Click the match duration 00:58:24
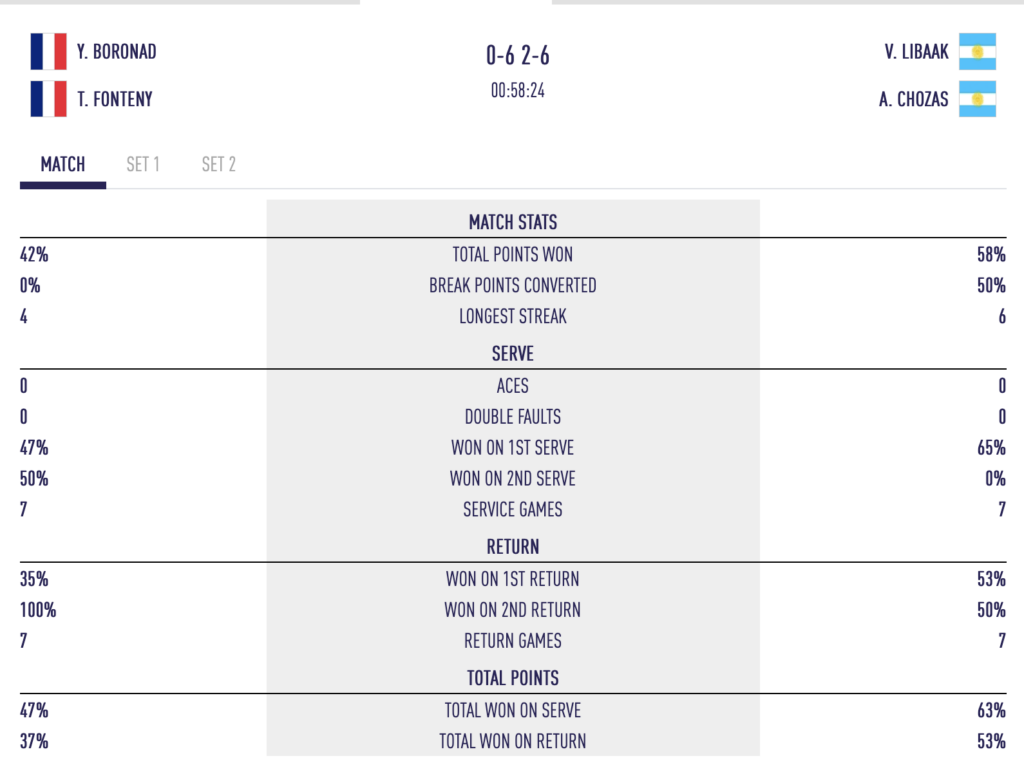 click(x=517, y=91)
